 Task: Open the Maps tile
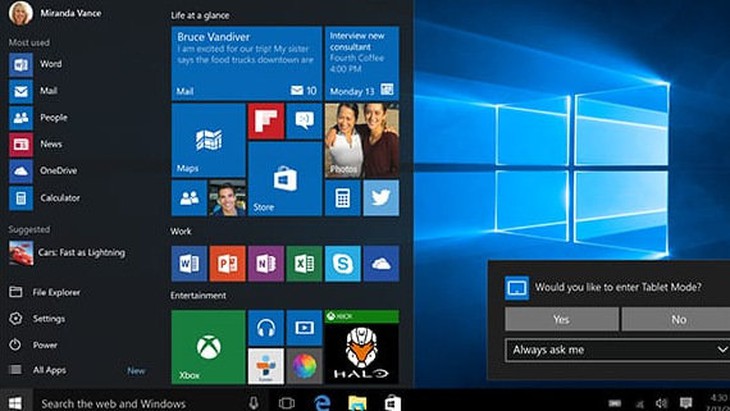(209, 140)
